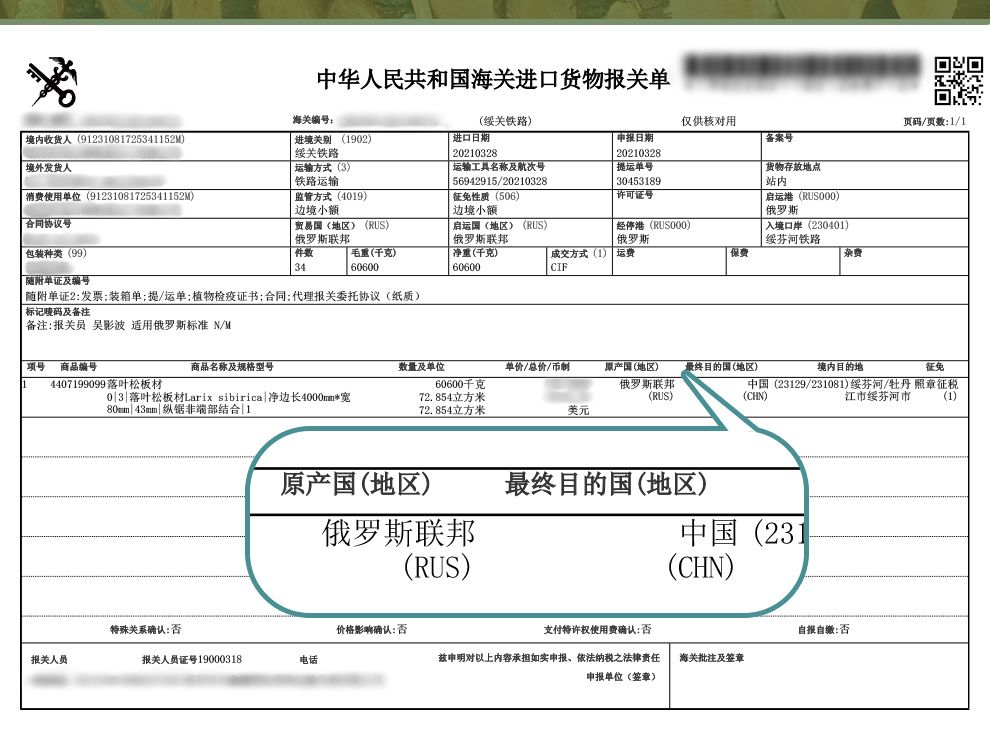Click the 包装种类 (99) label

pyautogui.click(x=56, y=254)
